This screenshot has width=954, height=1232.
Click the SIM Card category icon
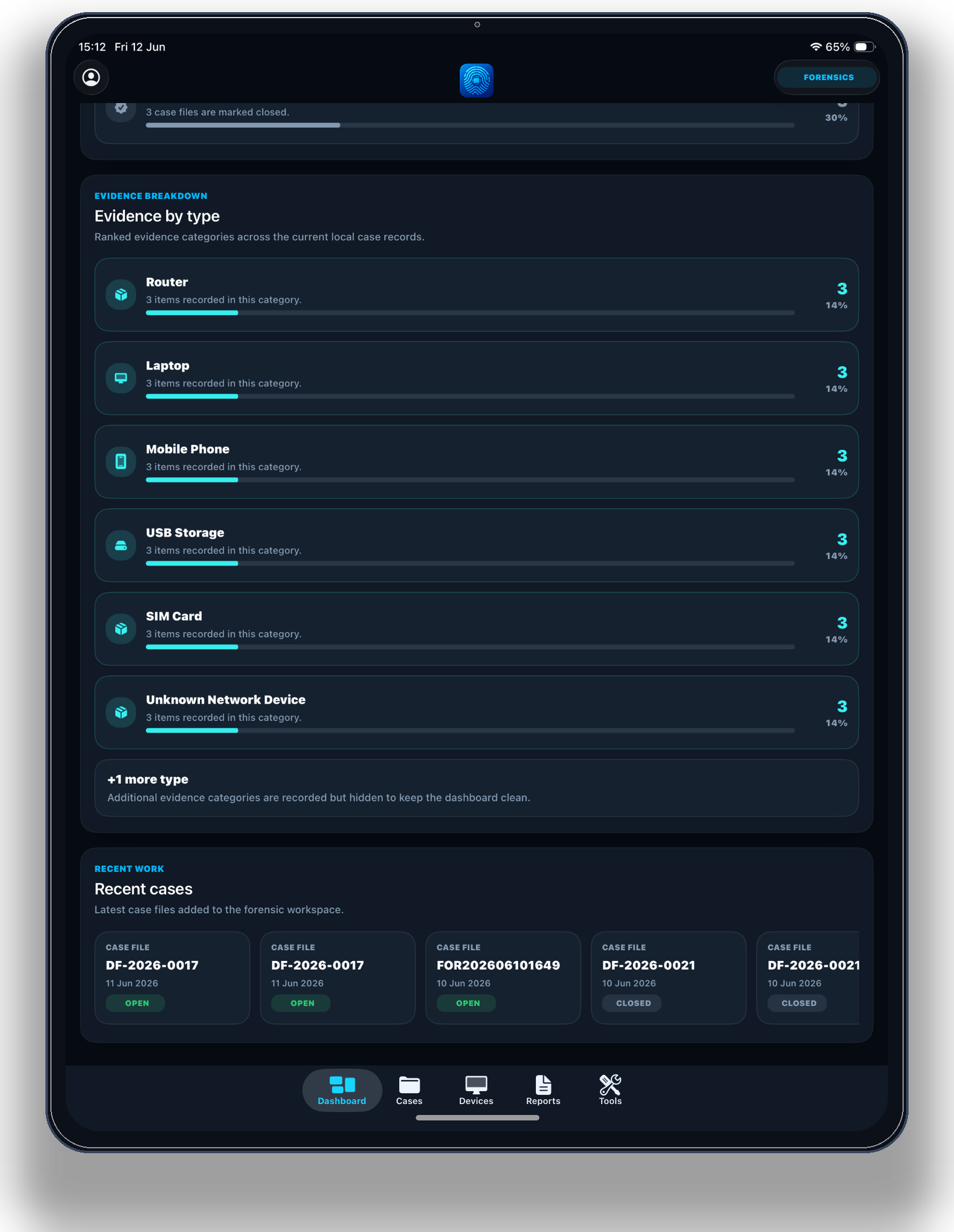click(121, 629)
